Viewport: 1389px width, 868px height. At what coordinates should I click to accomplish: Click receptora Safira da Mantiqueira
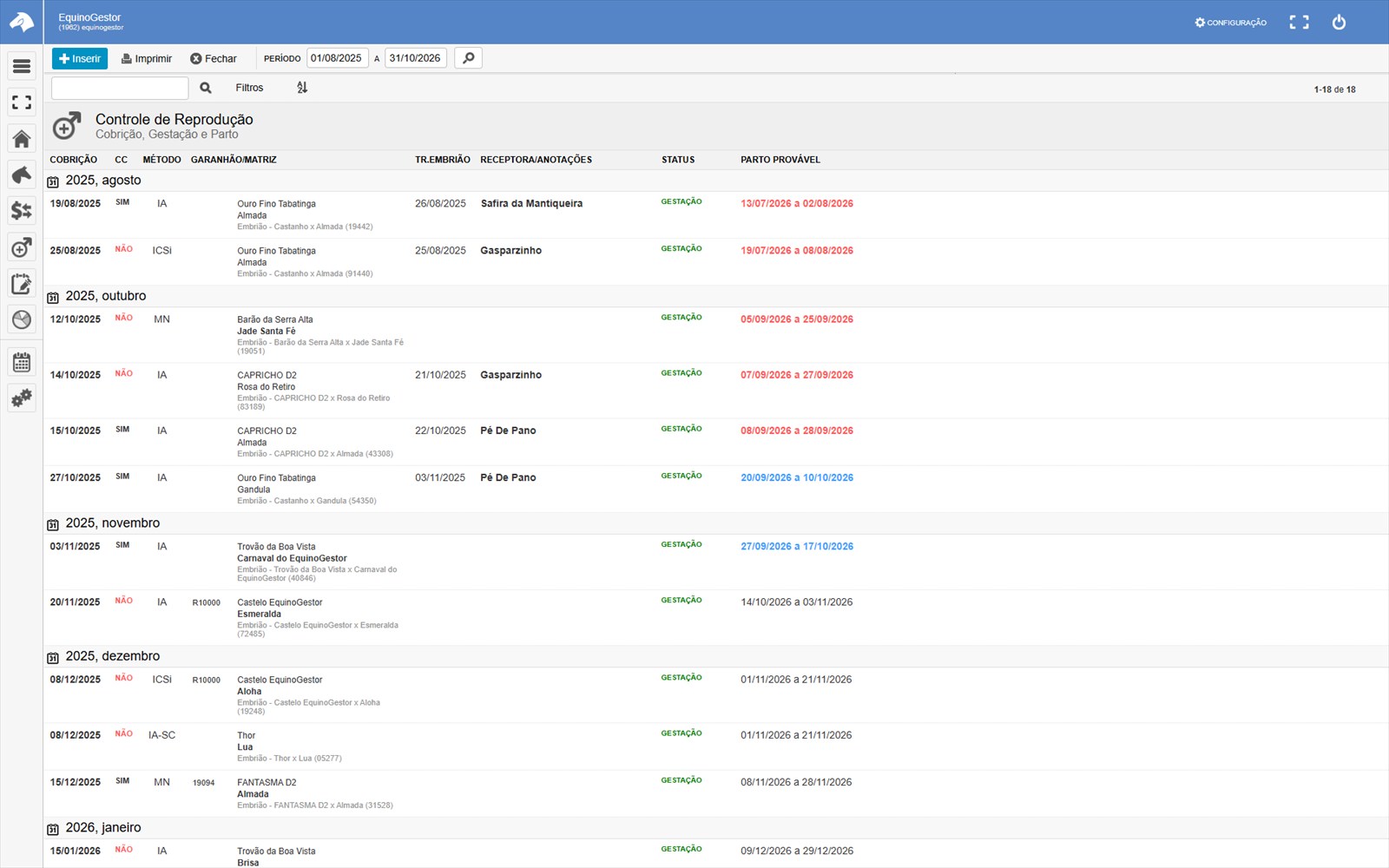[x=531, y=204]
